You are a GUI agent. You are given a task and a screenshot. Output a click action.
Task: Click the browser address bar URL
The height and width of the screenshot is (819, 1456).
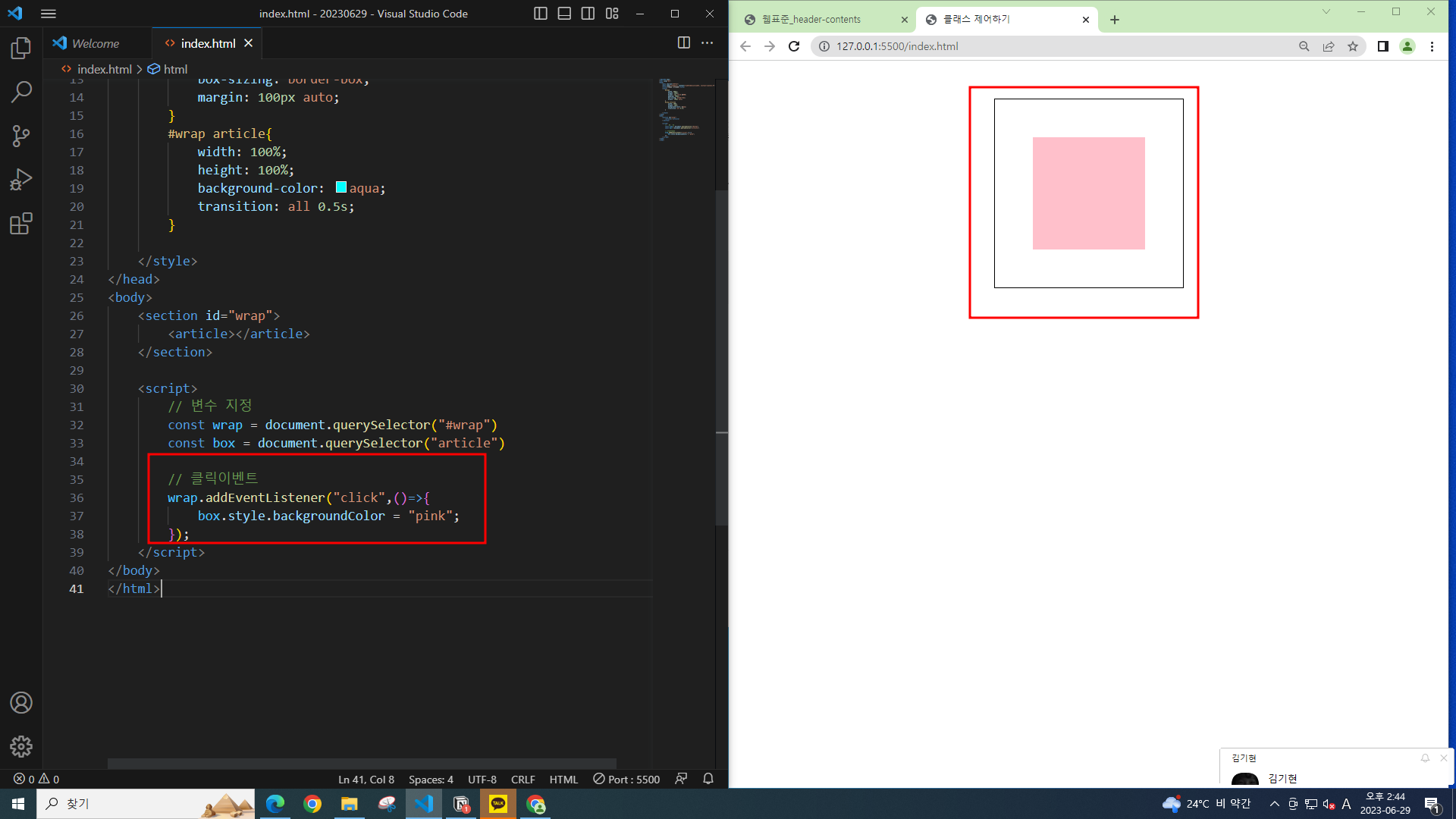pyautogui.click(x=897, y=46)
